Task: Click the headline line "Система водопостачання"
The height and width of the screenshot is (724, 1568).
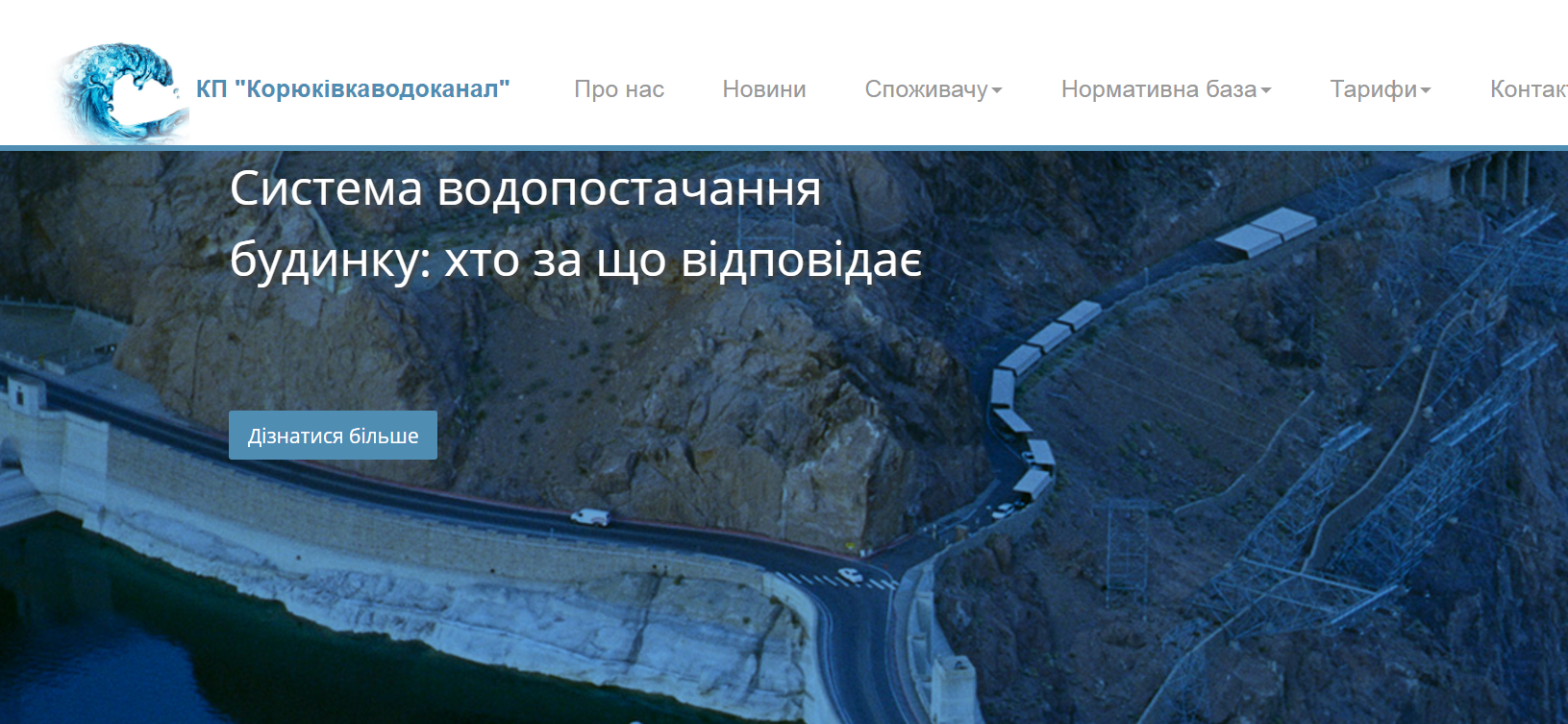Action: point(525,188)
